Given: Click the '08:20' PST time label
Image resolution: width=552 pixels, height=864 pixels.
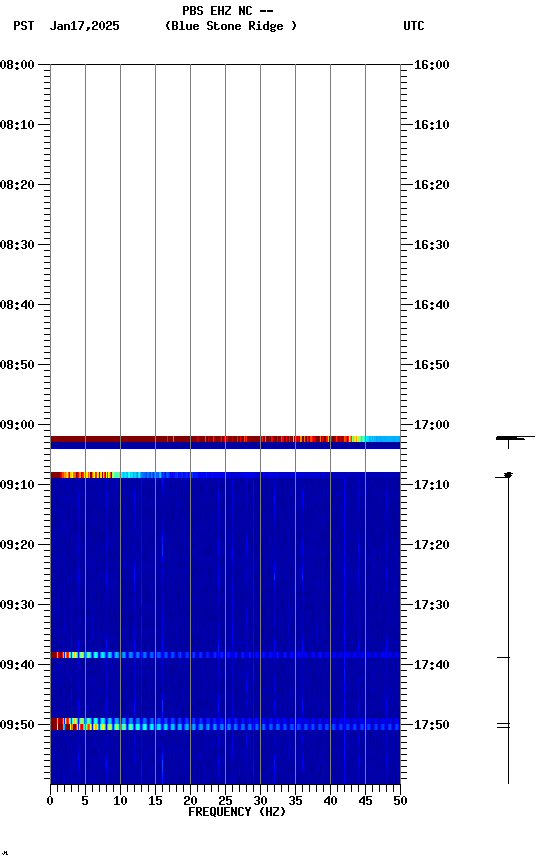Looking at the screenshot, I should coord(17,185).
